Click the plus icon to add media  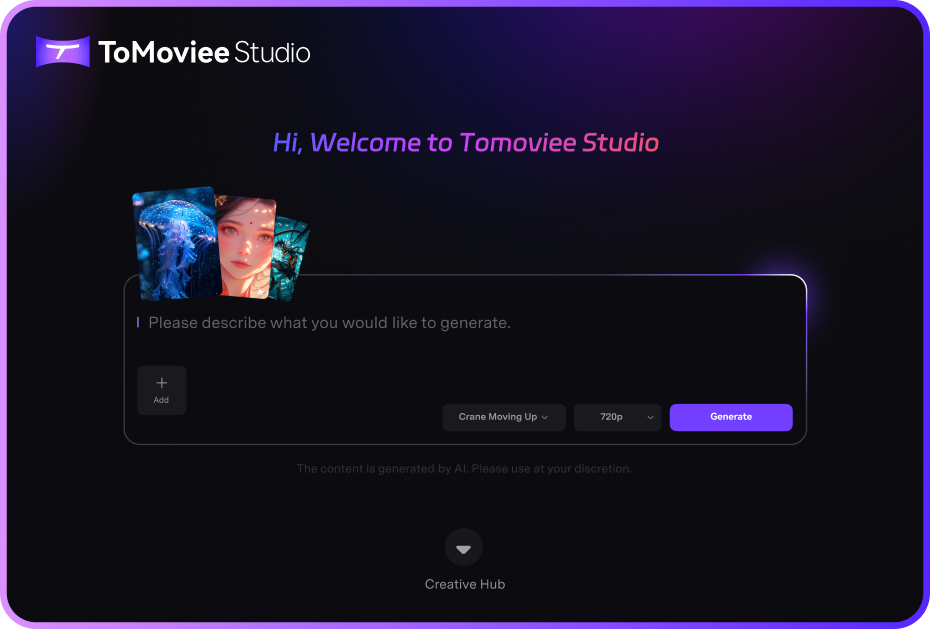(x=161, y=384)
